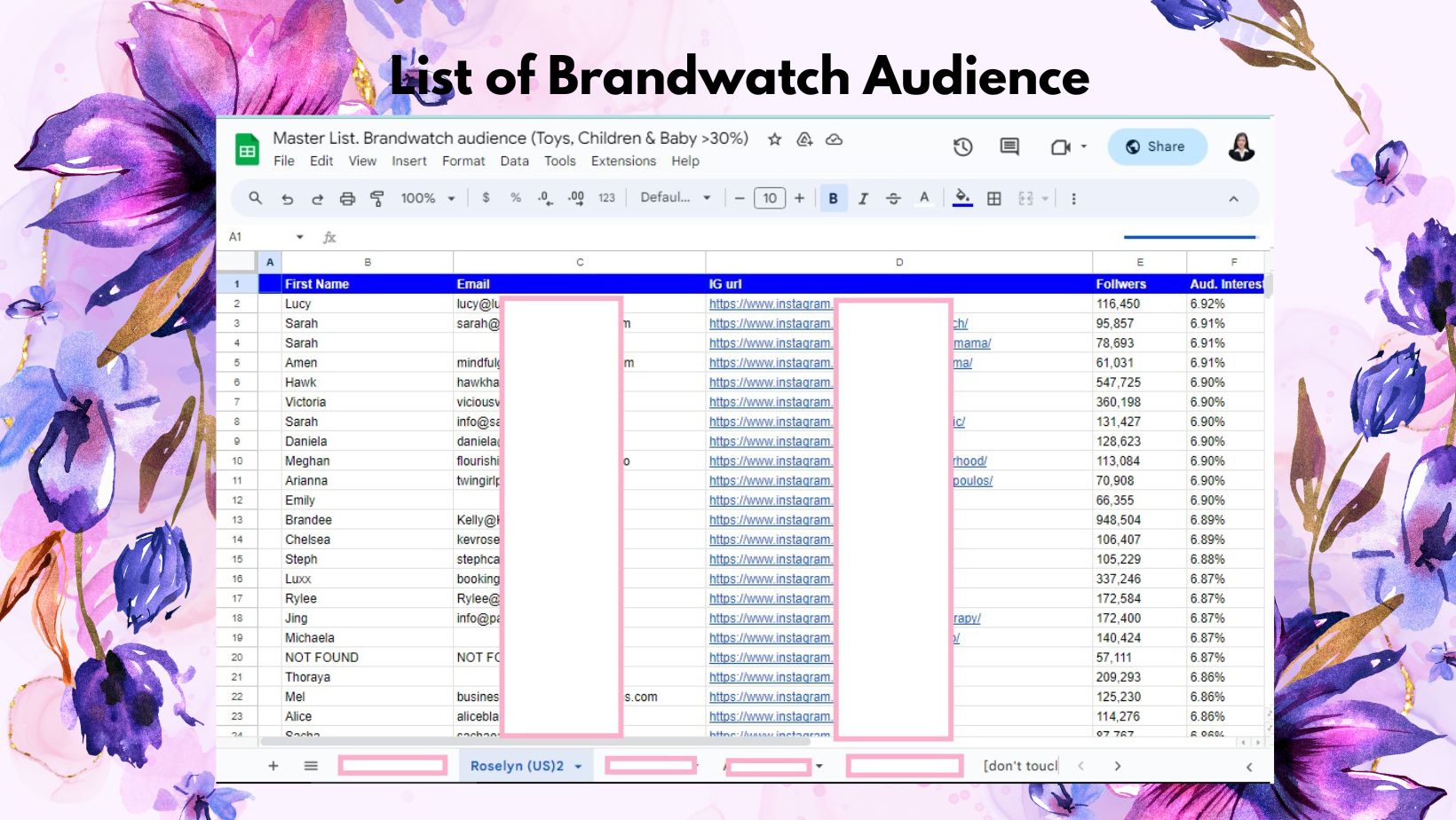Toggle Bold formatting
The image size is (1456, 820).
[833, 199]
